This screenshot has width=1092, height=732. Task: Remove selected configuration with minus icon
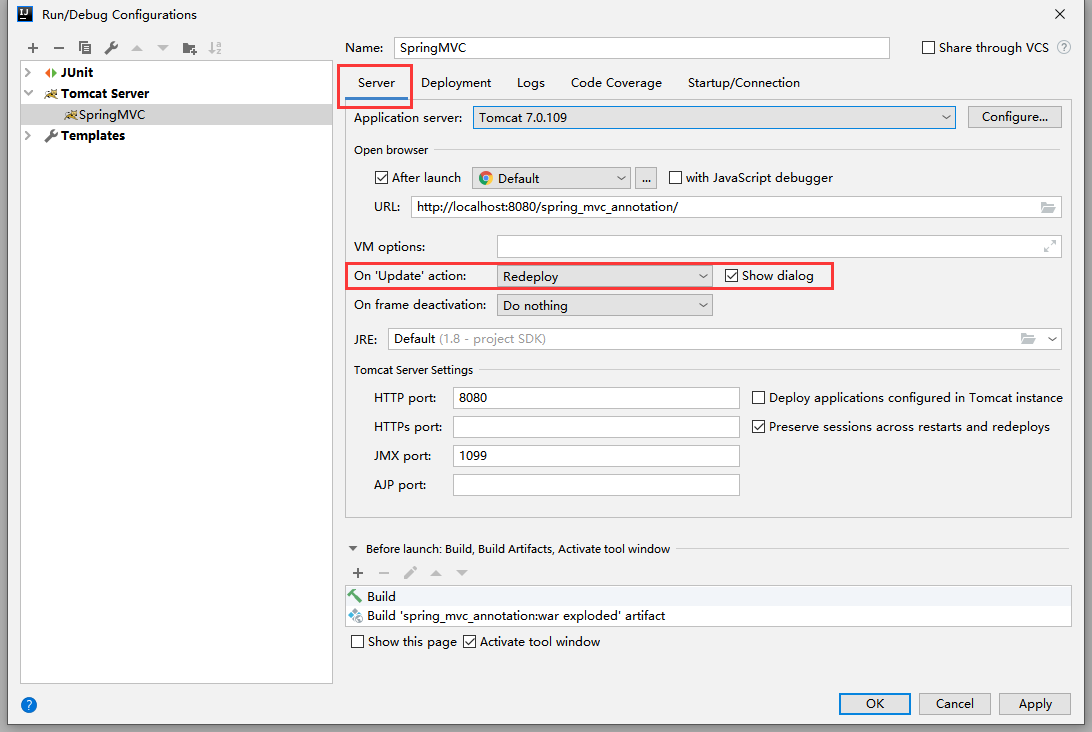click(58, 48)
